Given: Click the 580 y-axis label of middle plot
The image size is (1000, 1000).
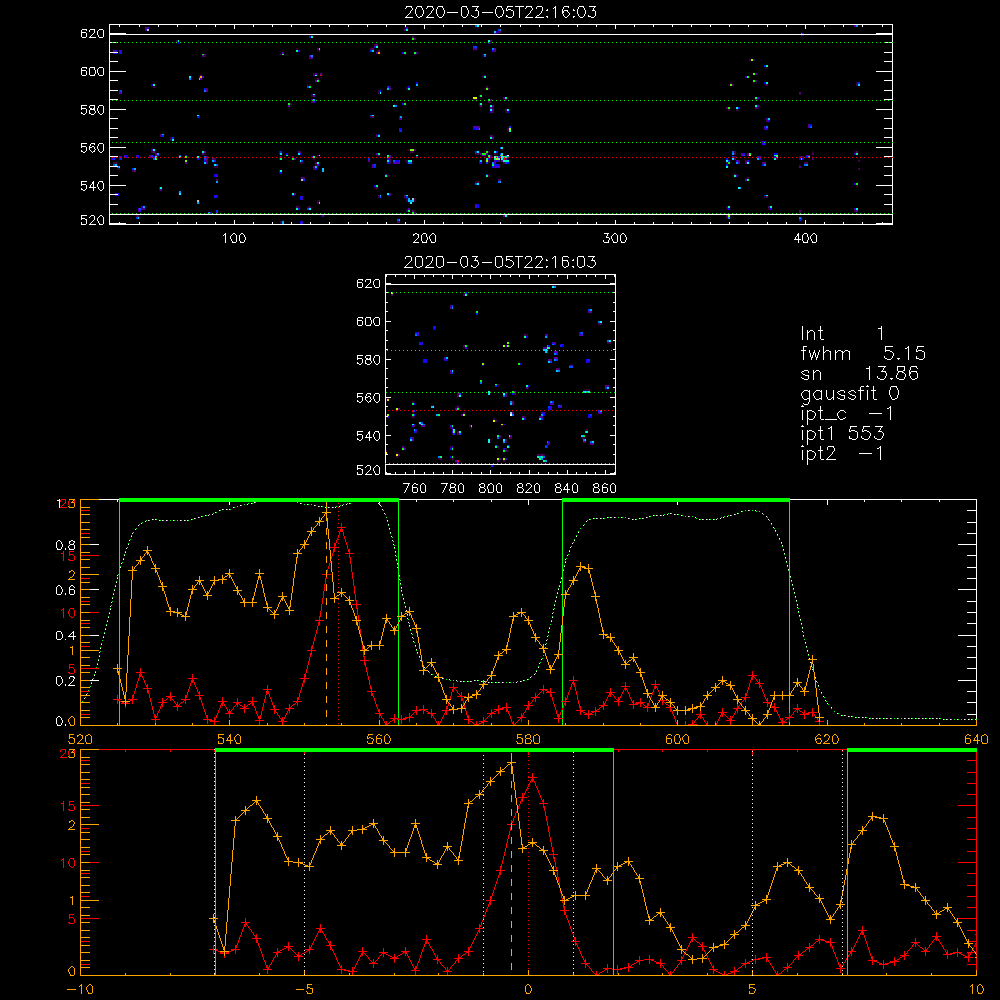Looking at the screenshot, I should [367, 360].
